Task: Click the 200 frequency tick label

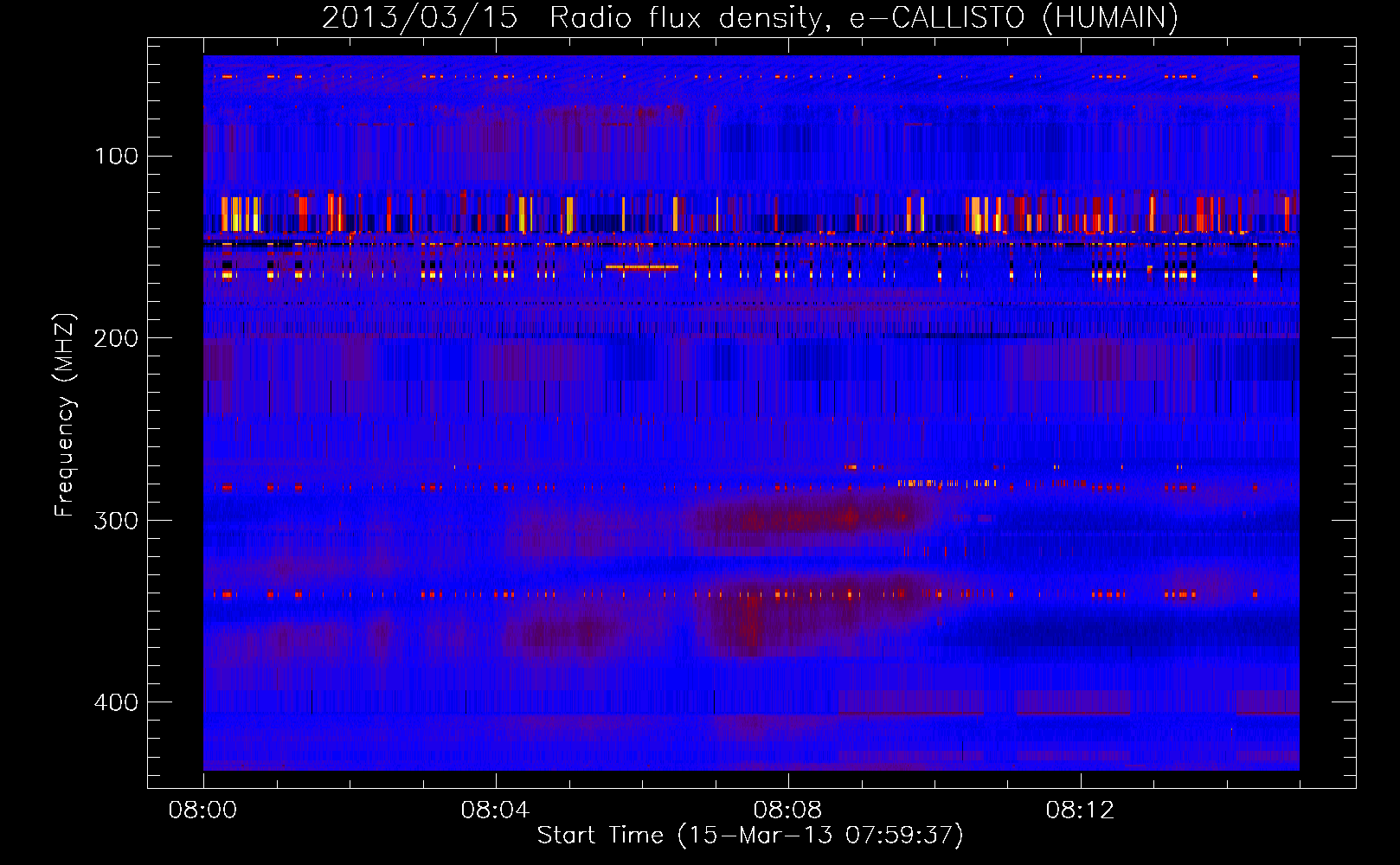Action: (116, 338)
